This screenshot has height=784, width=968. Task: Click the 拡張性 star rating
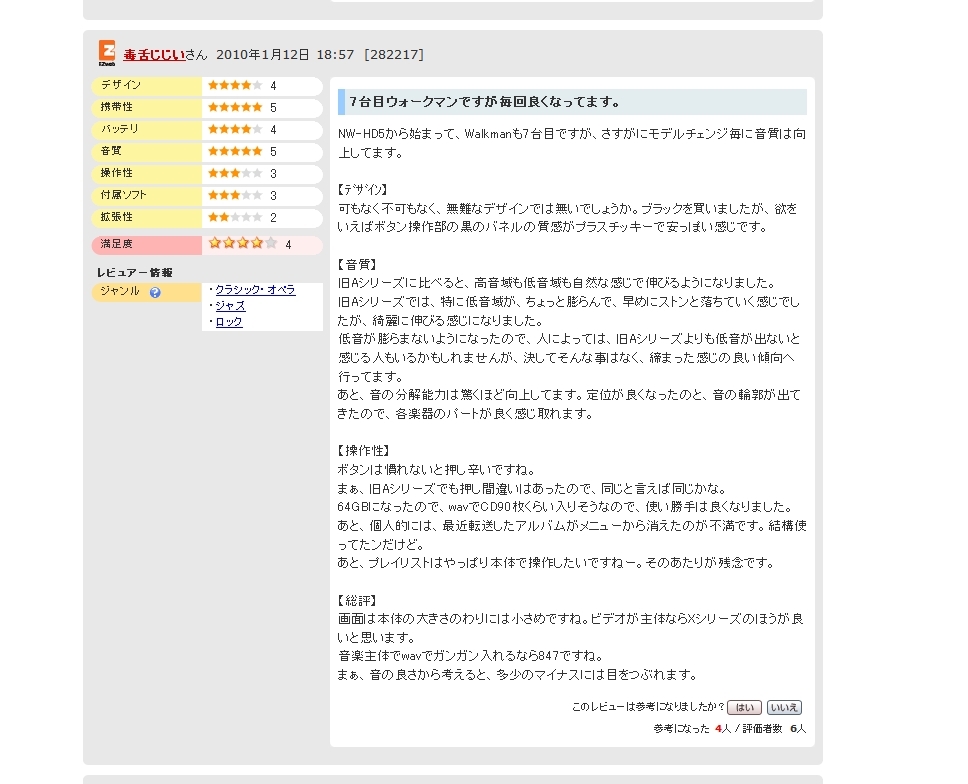(x=235, y=217)
